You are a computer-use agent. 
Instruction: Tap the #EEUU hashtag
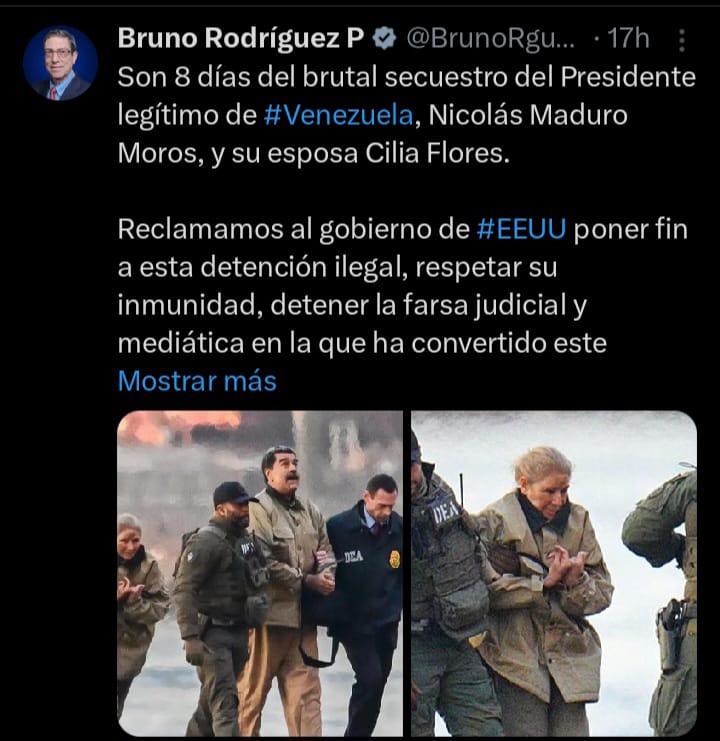[x=521, y=229]
